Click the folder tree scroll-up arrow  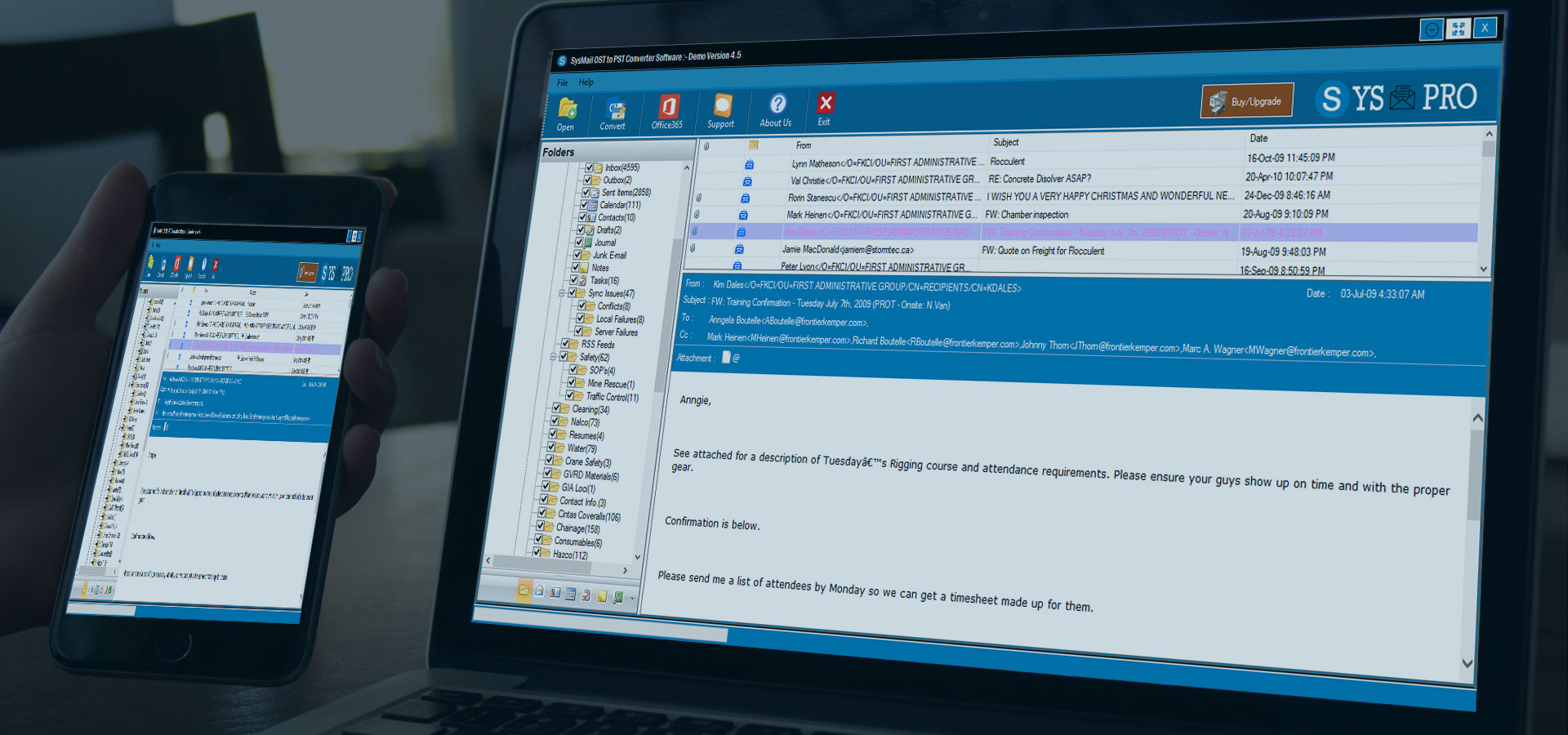tap(687, 168)
